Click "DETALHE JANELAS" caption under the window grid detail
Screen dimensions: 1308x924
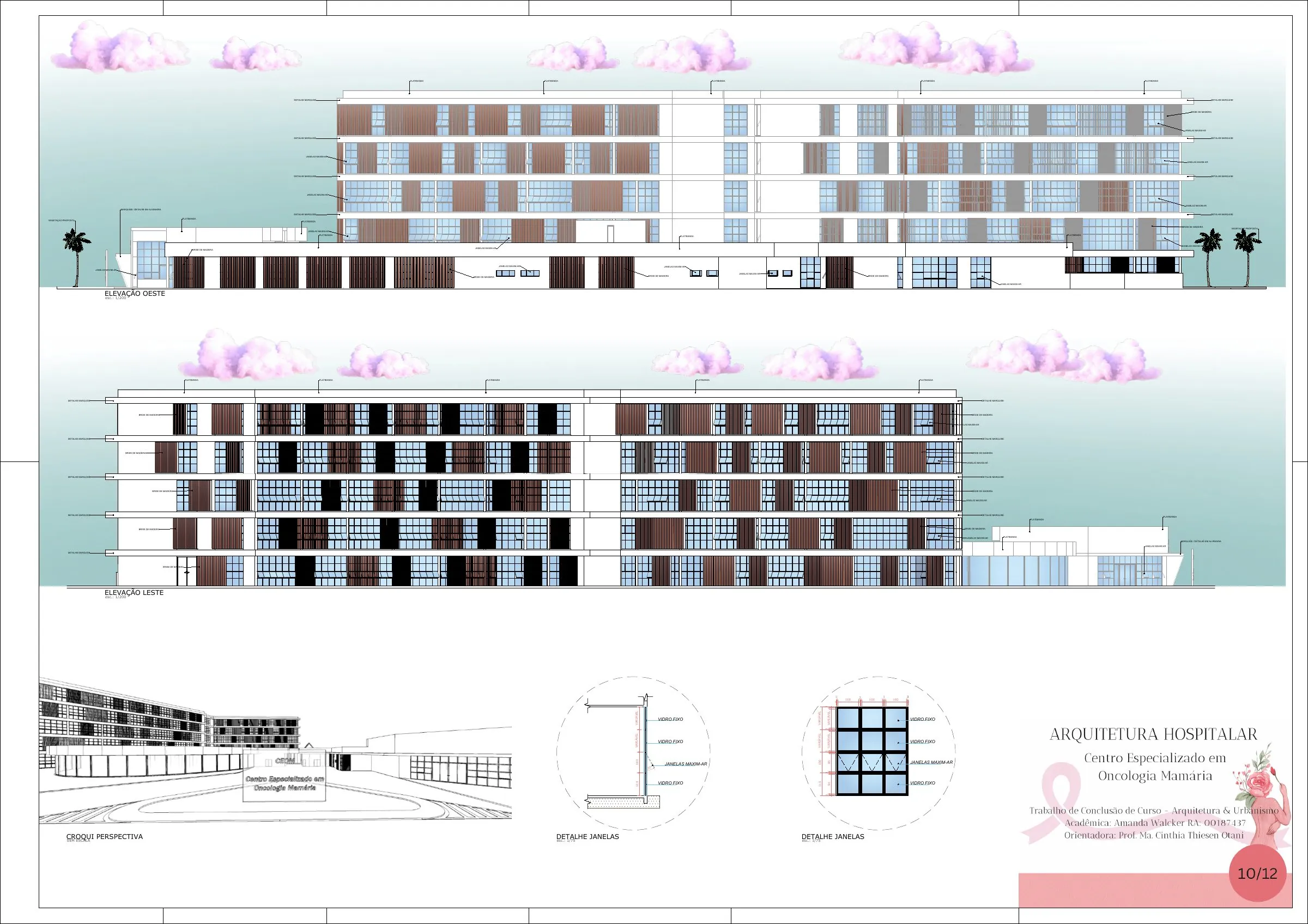click(x=832, y=837)
